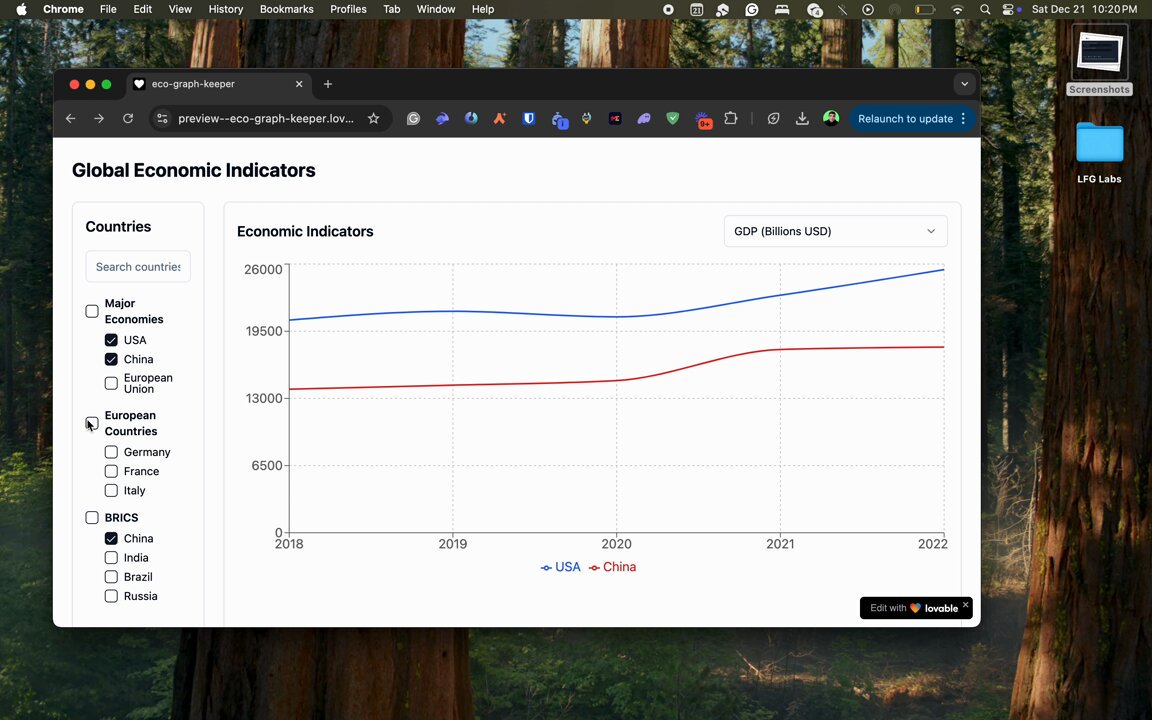Open the Chrome profile avatar

pyautogui.click(x=831, y=118)
